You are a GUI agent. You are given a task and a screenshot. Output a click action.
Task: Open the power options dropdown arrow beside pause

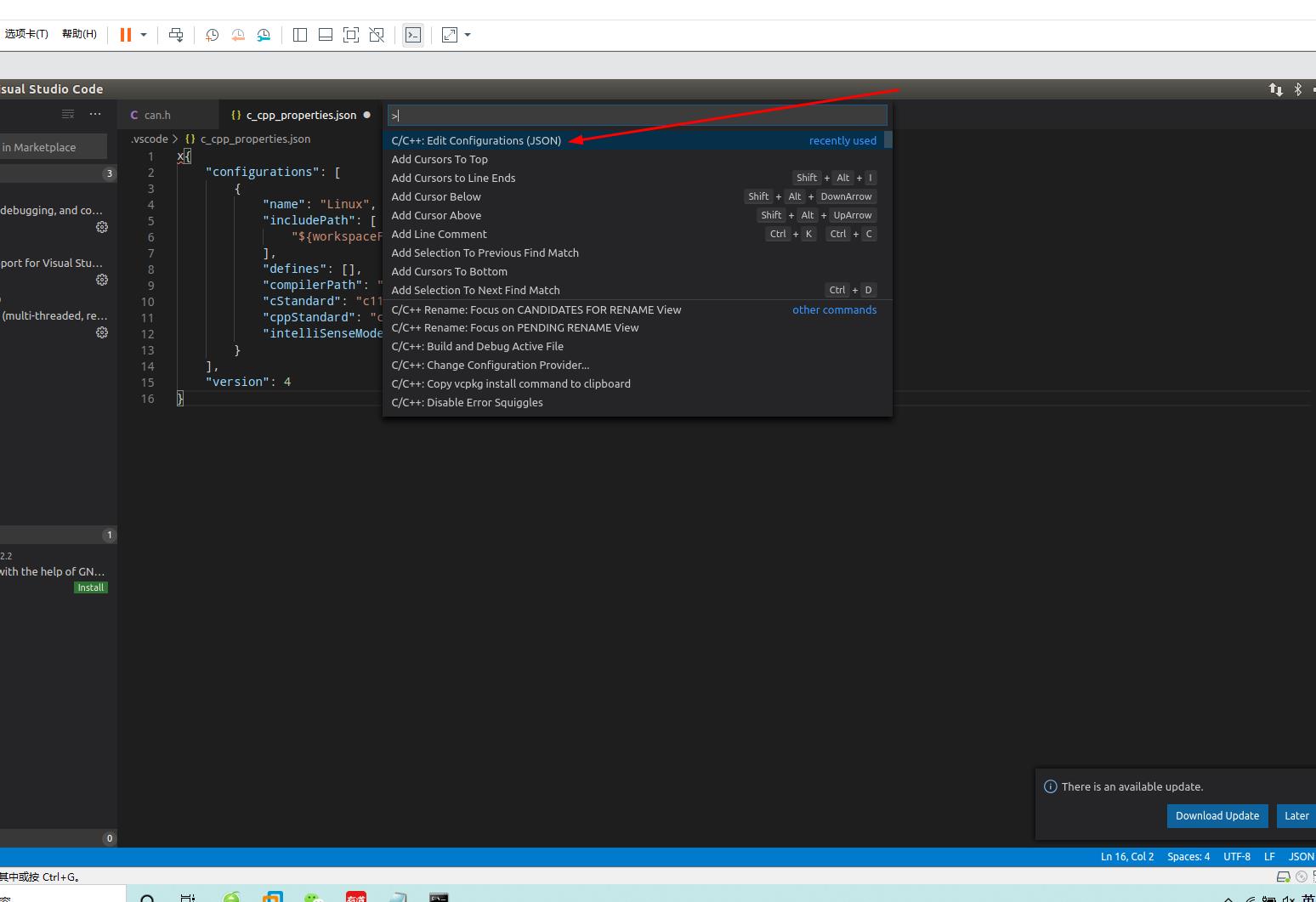(144, 35)
